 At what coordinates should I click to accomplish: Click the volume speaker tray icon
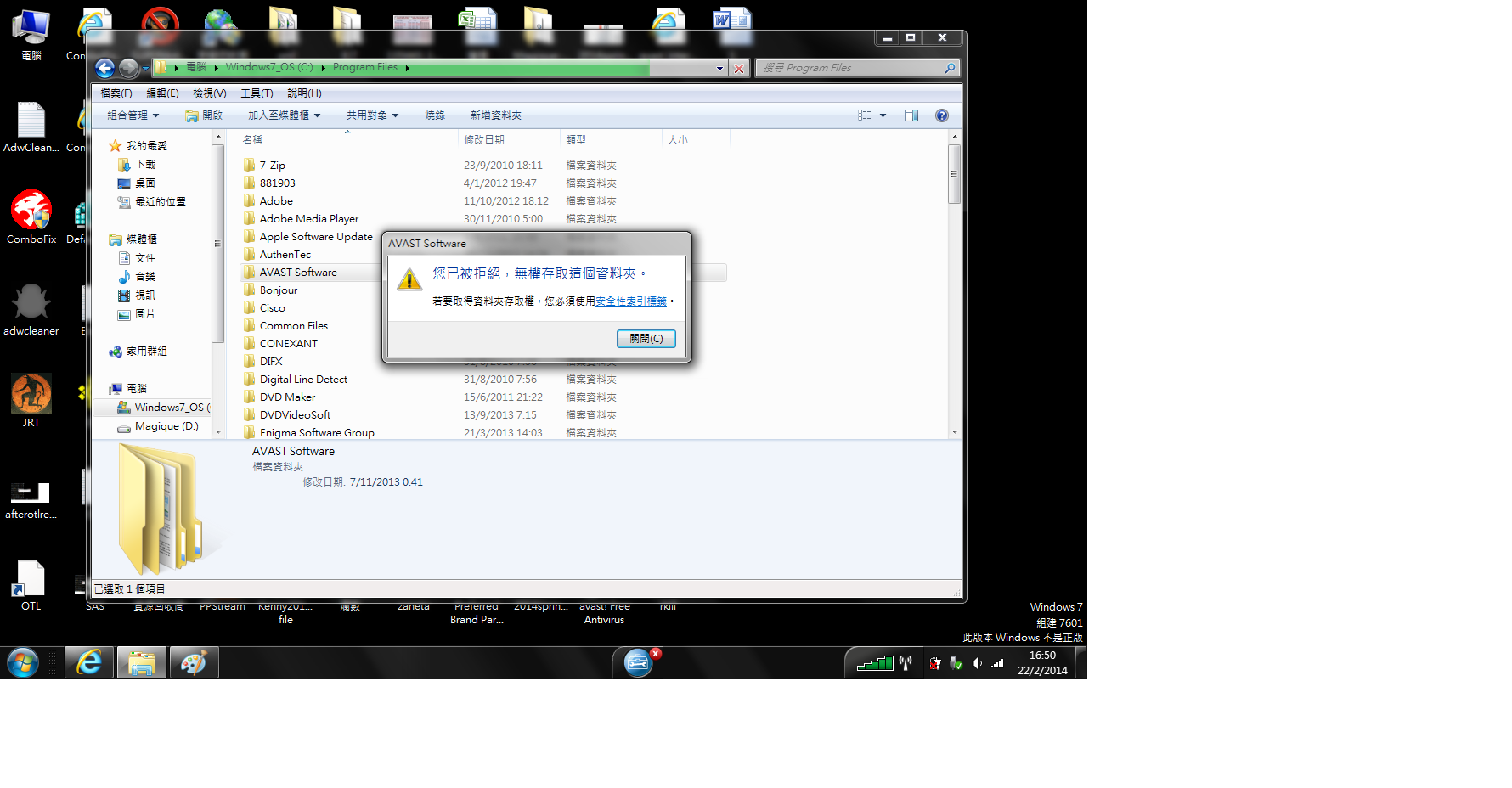[977, 663]
